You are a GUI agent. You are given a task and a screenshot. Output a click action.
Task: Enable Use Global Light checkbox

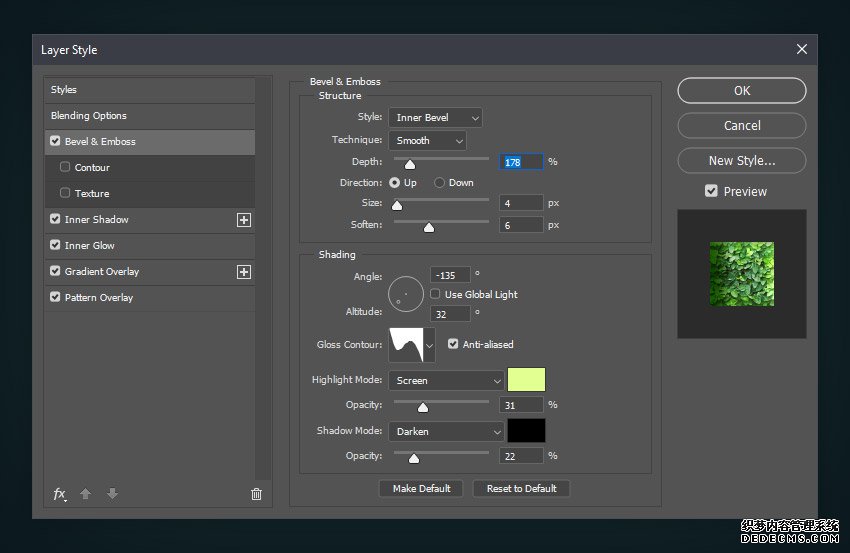[435, 294]
